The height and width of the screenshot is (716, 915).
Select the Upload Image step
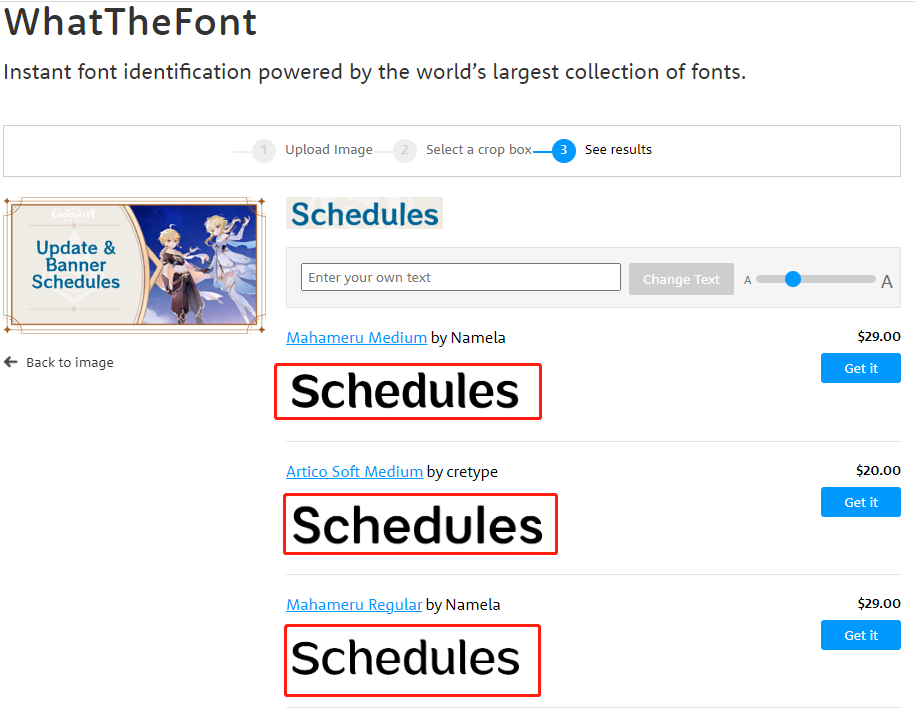tap(328, 150)
